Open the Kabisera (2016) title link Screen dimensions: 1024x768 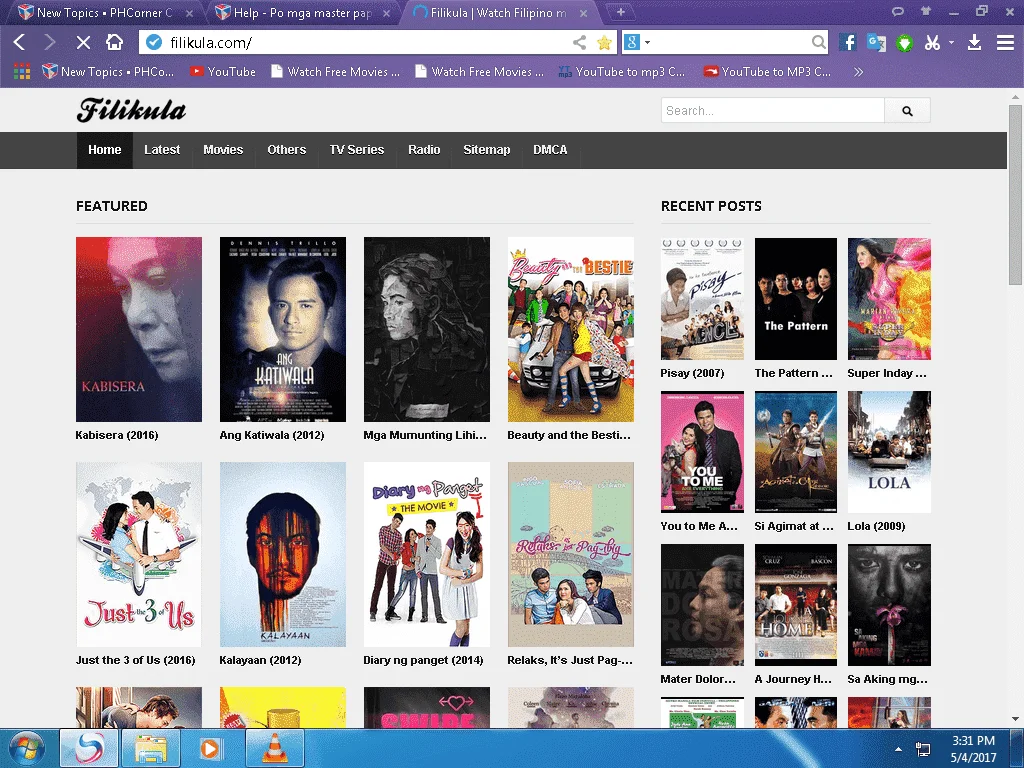(x=117, y=436)
